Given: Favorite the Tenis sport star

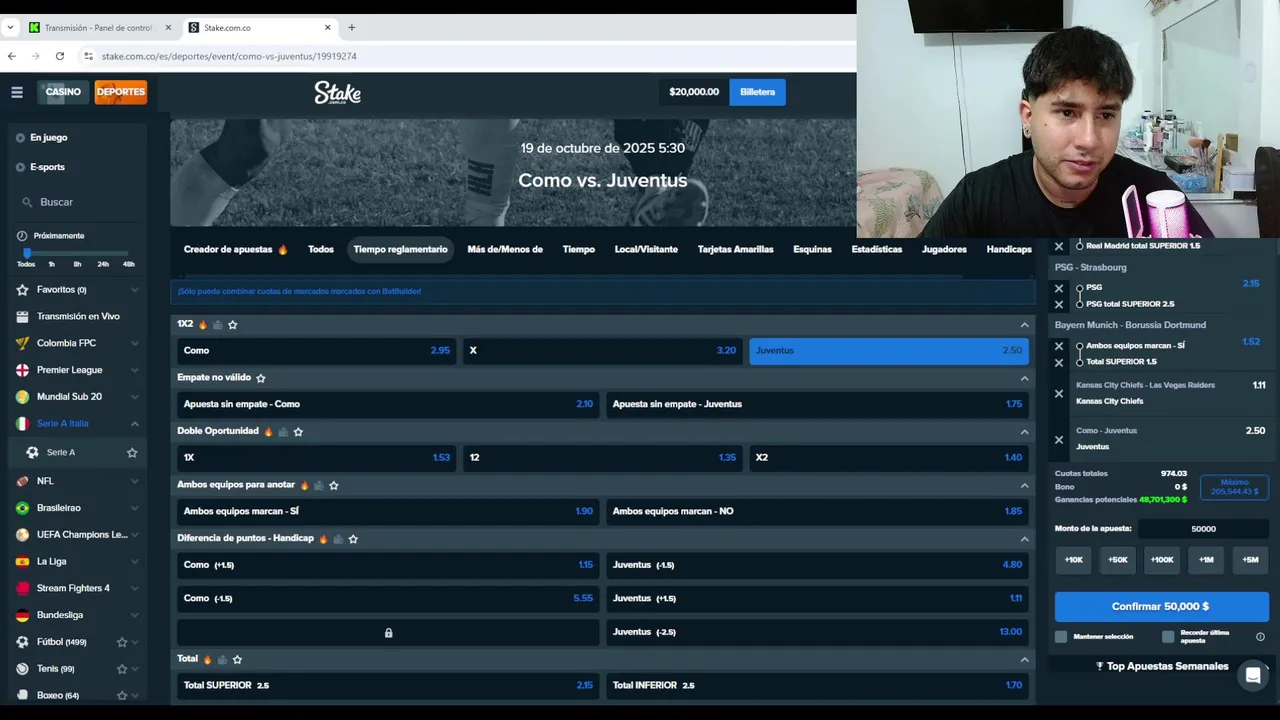Looking at the screenshot, I should tap(122, 669).
